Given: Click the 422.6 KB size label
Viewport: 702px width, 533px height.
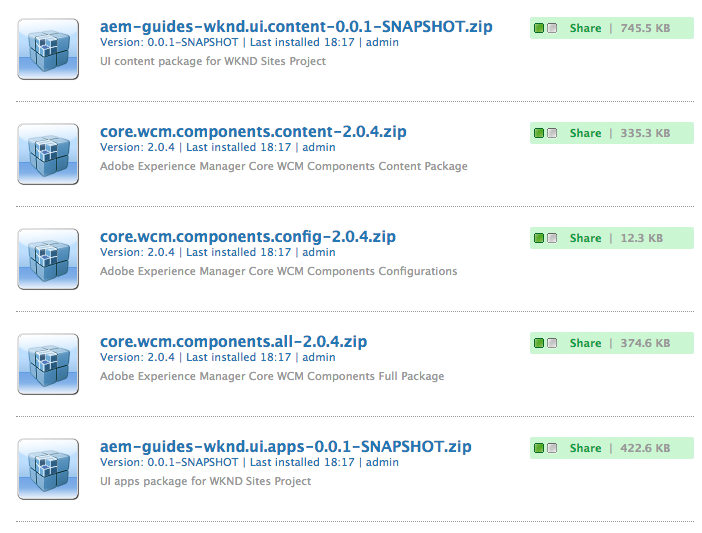Looking at the screenshot, I should pyautogui.click(x=645, y=448).
